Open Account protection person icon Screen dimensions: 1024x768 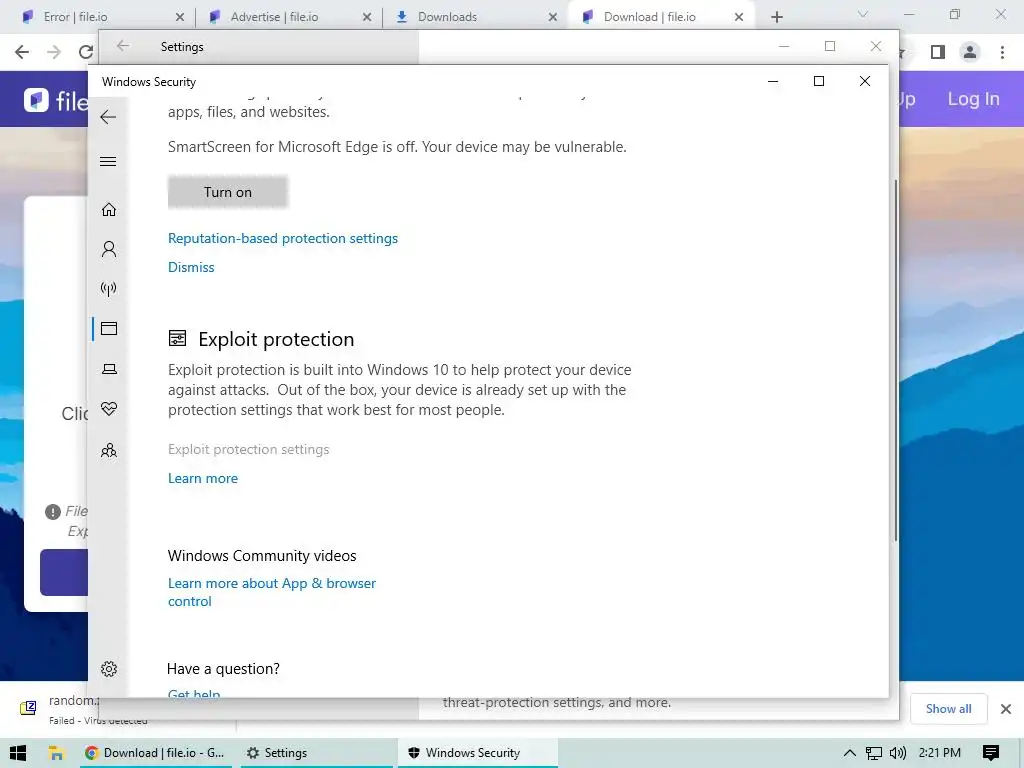tap(109, 249)
